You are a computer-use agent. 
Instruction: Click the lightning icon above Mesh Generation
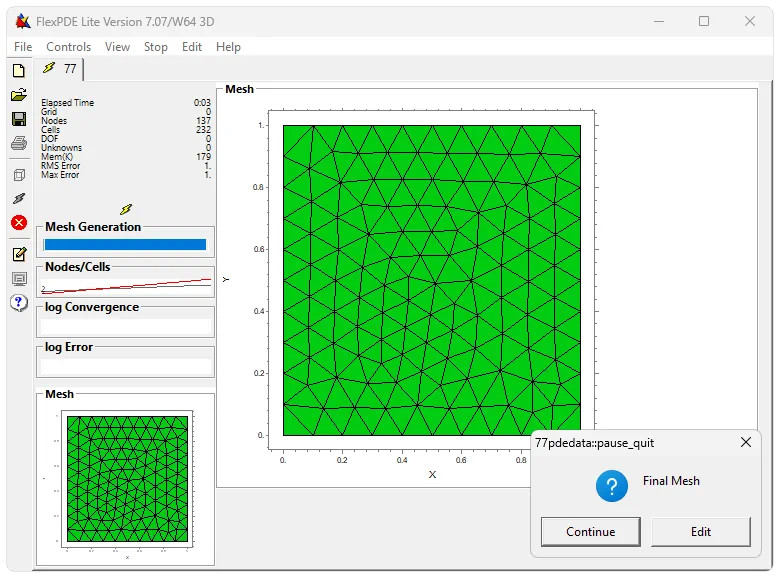click(126, 209)
